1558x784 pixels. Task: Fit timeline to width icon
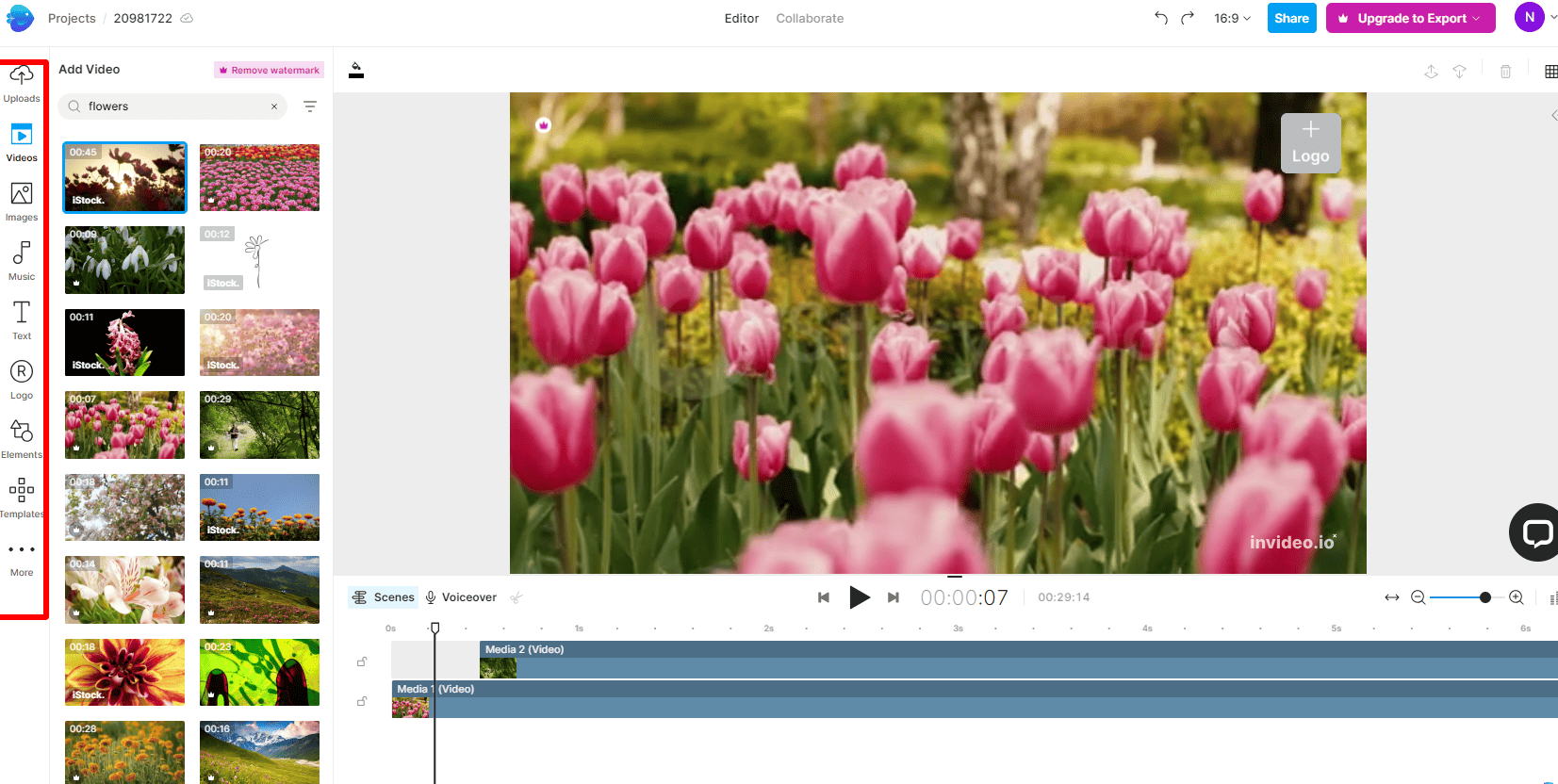pos(1391,597)
